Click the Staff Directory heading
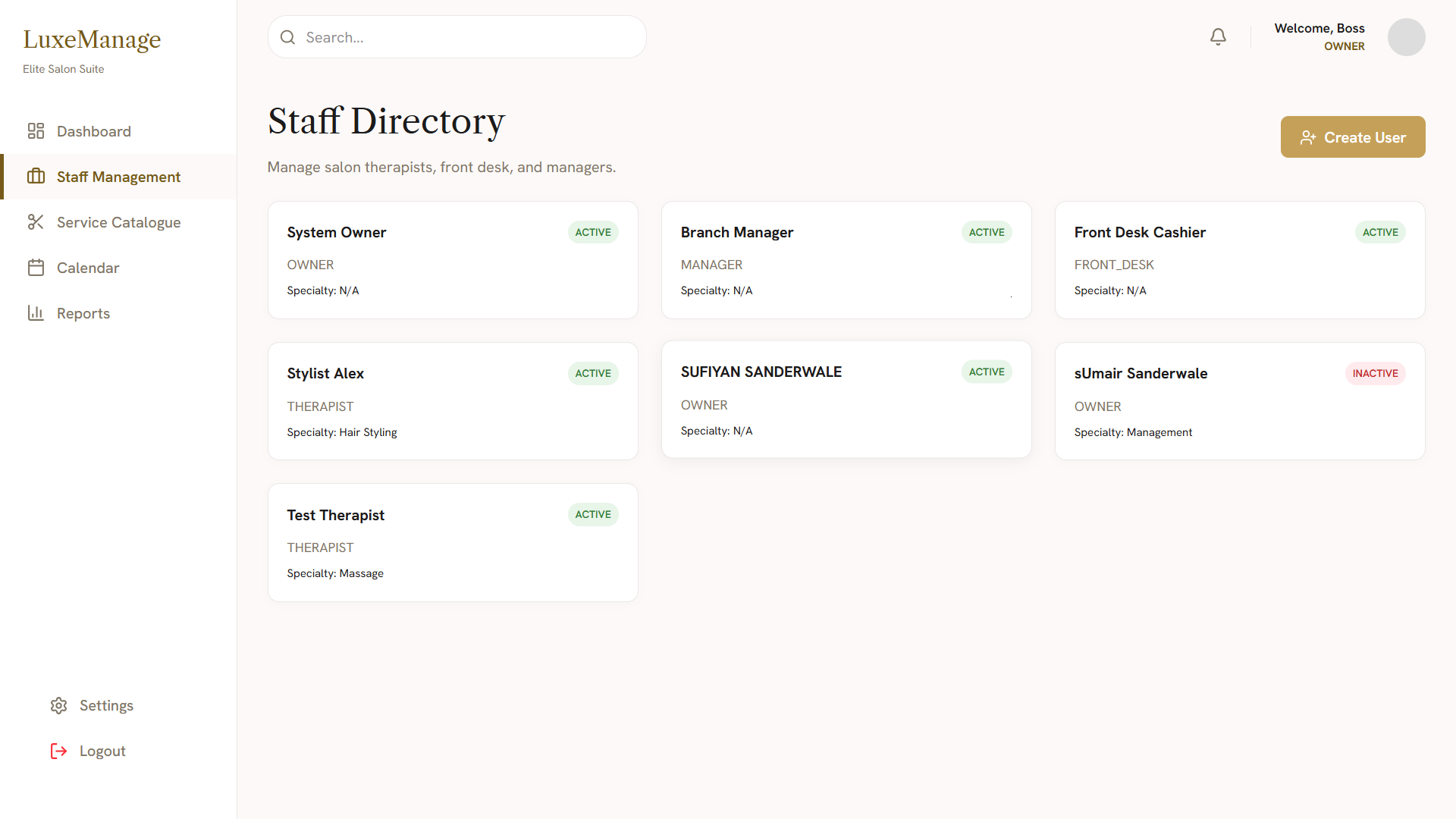 point(386,121)
